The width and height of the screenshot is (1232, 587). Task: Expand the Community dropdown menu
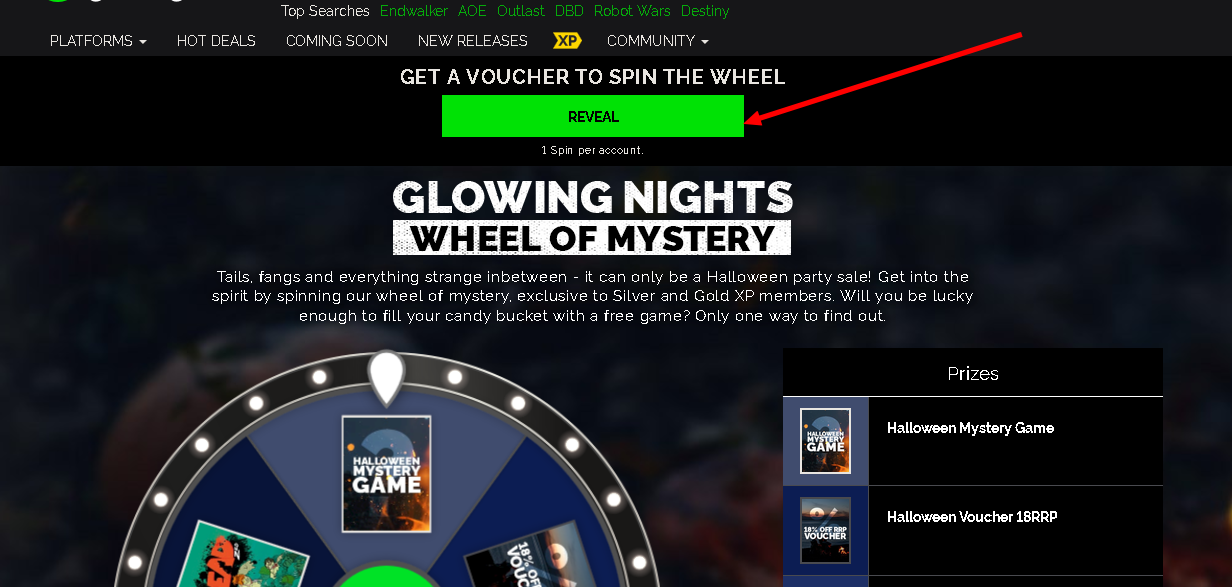coord(658,41)
